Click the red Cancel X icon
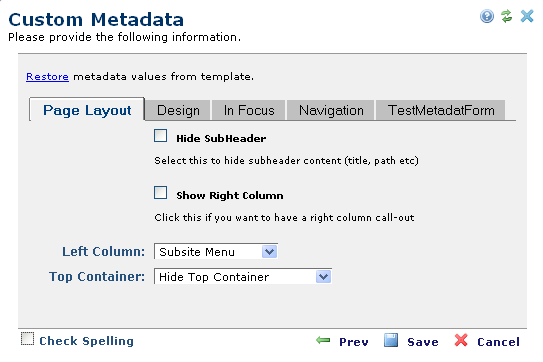 coord(461,340)
